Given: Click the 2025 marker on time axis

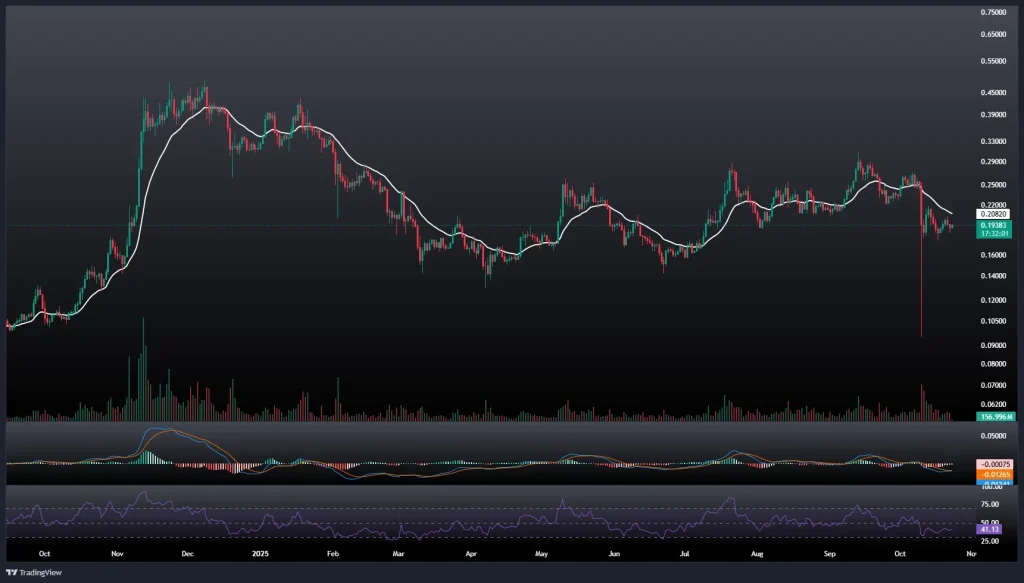Looking at the screenshot, I should click(260, 552).
